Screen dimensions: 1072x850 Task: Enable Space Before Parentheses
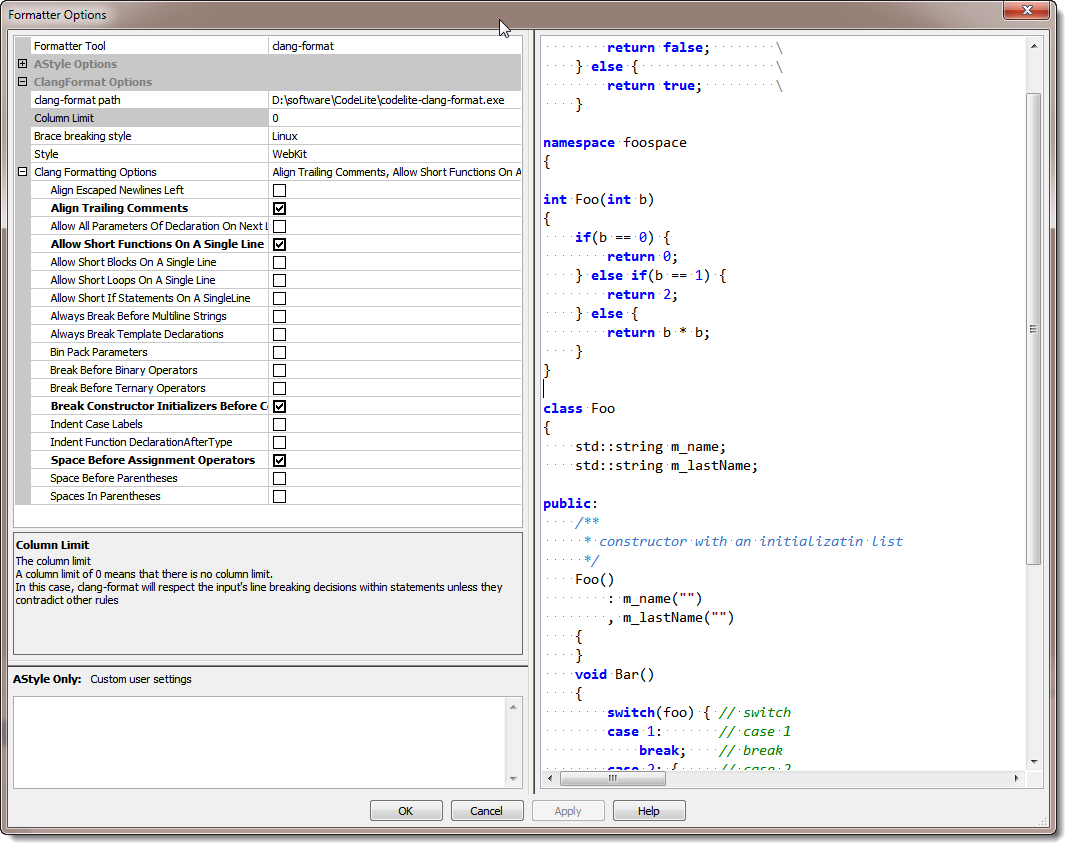coord(280,478)
